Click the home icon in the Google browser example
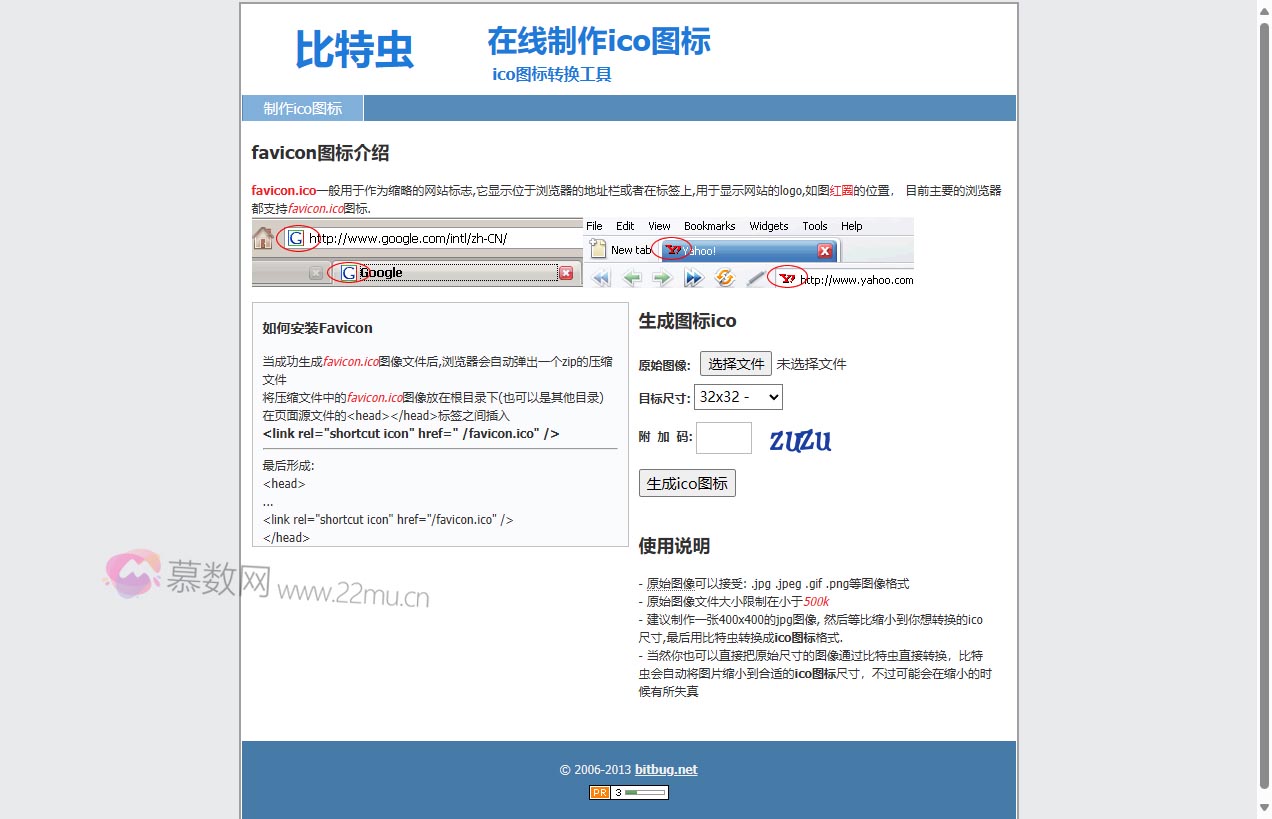The width and height of the screenshot is (1272, 819). 262,238
